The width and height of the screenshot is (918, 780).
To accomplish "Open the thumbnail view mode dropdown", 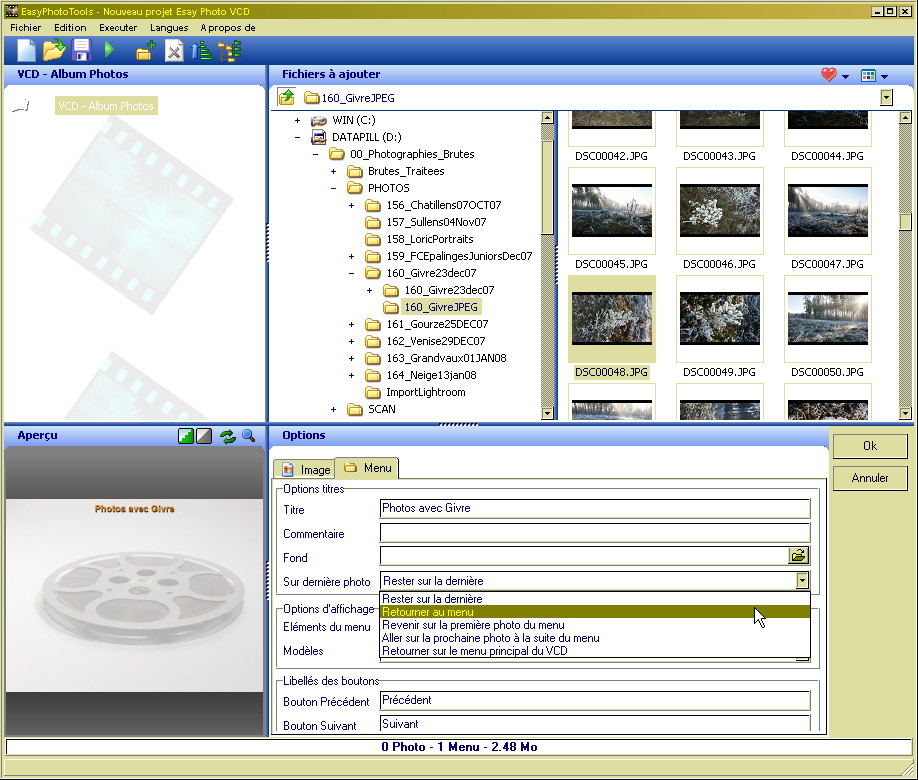I will tap(874, 75).
